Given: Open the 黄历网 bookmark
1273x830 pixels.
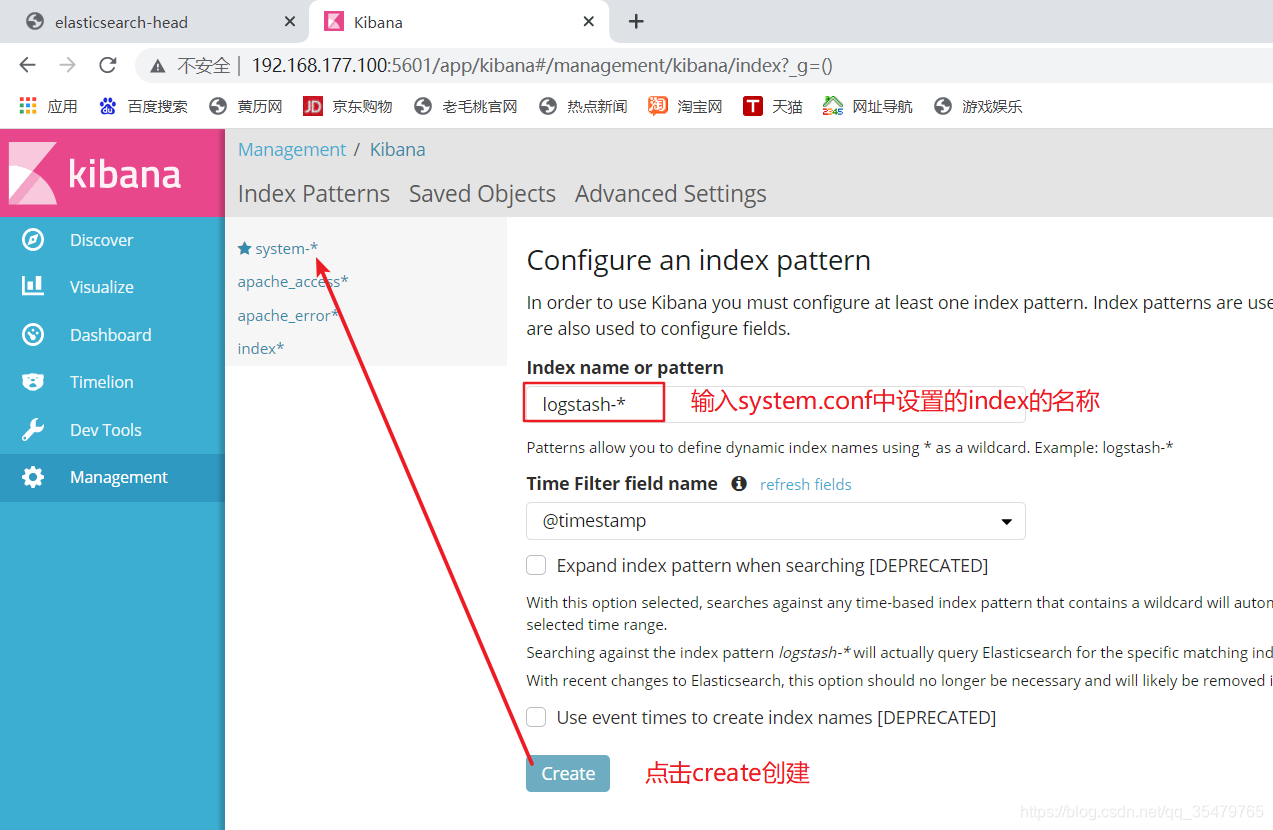Looking at the screenshot, I should [x=246, y=106].
